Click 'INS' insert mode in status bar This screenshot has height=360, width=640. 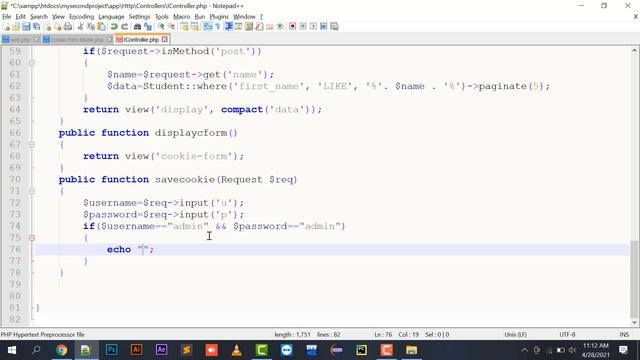624,335
